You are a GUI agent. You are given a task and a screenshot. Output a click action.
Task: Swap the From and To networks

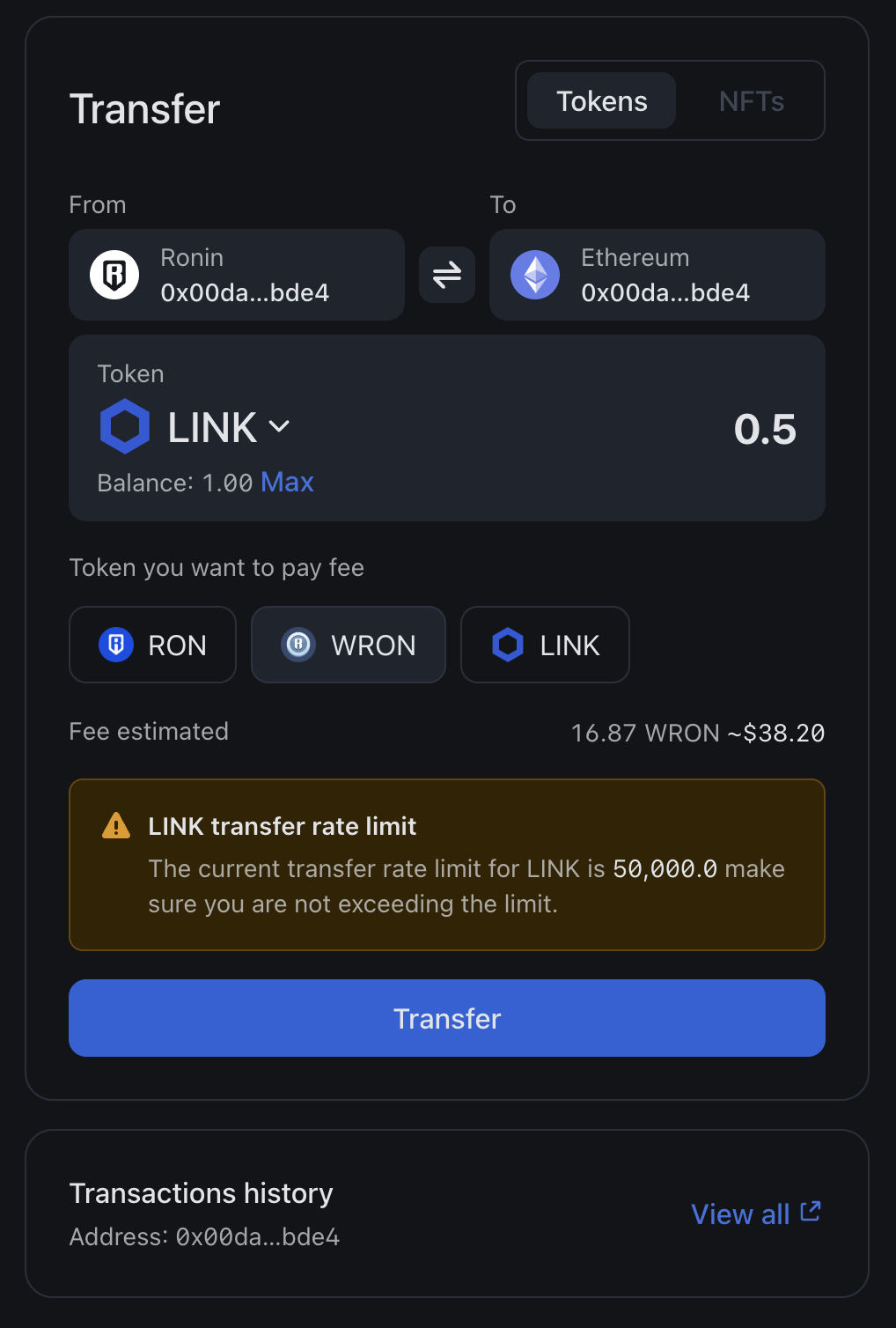click(447, 275)
